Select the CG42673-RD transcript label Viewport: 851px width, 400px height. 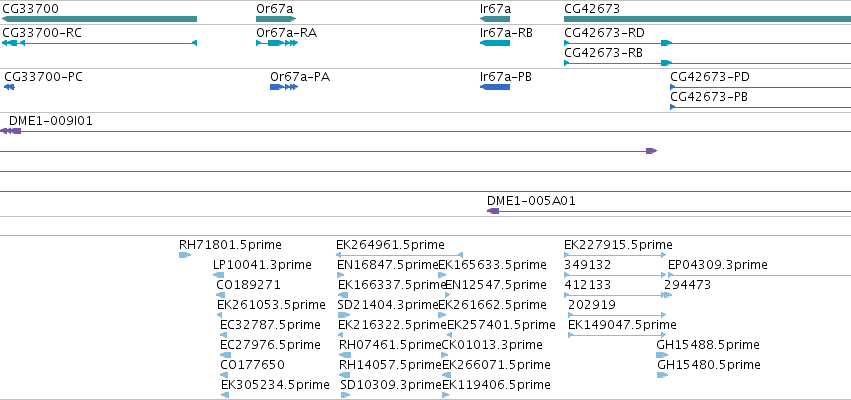coord(605,33)
